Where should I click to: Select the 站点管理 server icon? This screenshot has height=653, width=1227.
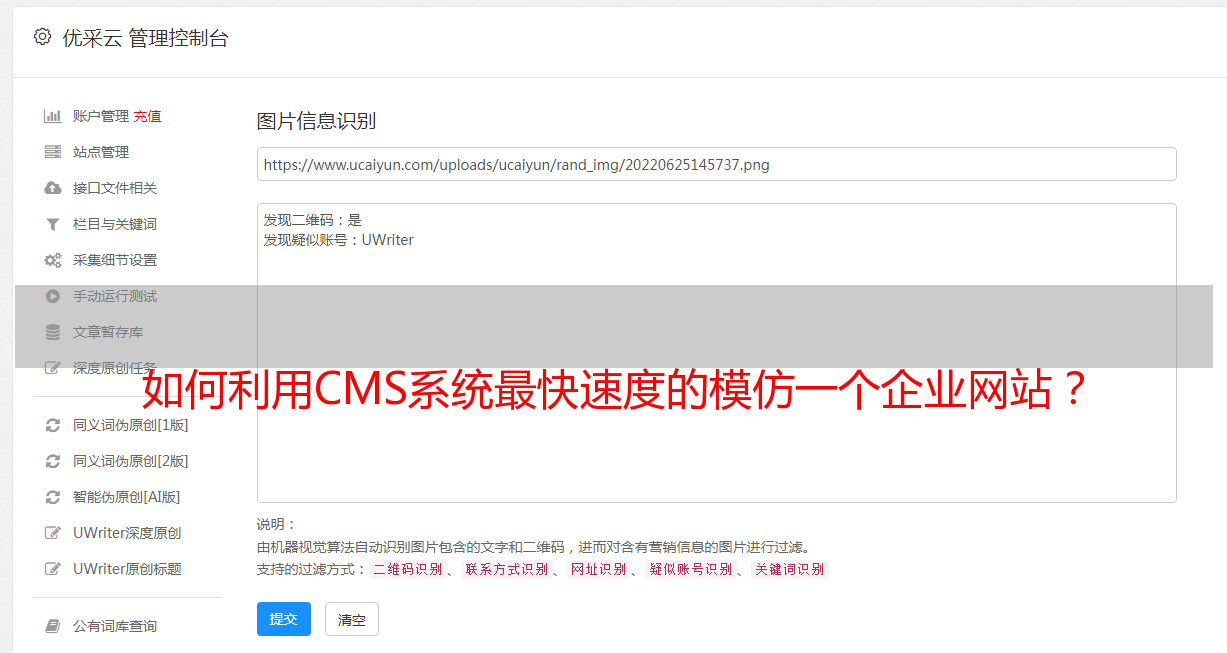[53, 152]
